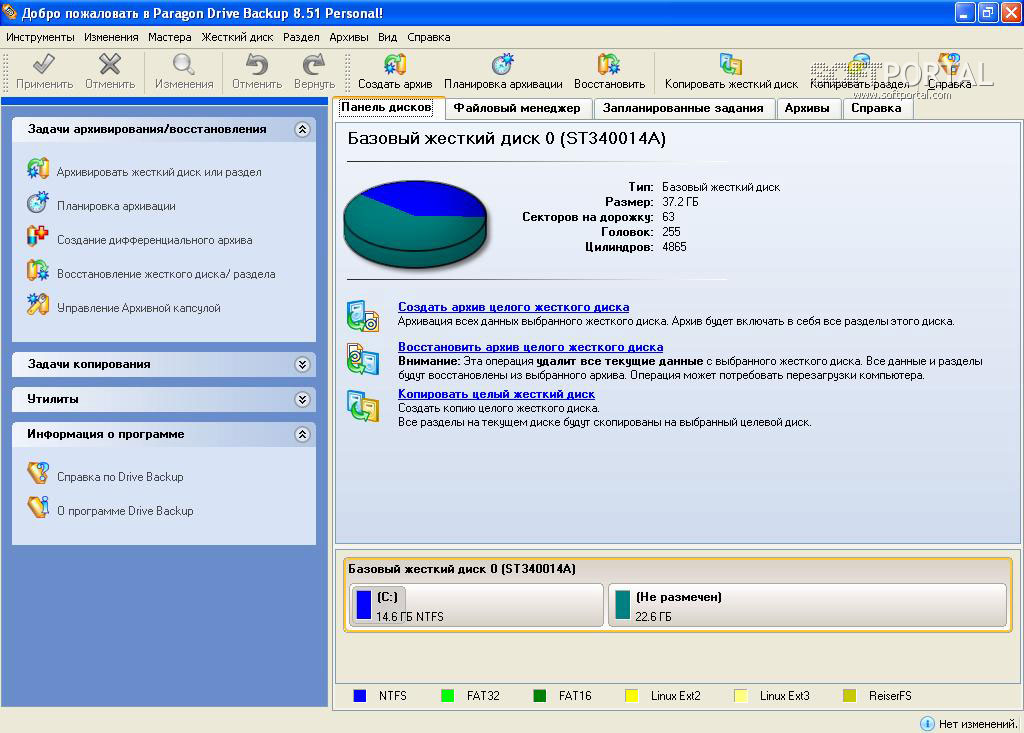This screenshot has width=1024, height=733.
Task: Collapse the Задачи архивирования/восстановления panel
Action: 302,129
